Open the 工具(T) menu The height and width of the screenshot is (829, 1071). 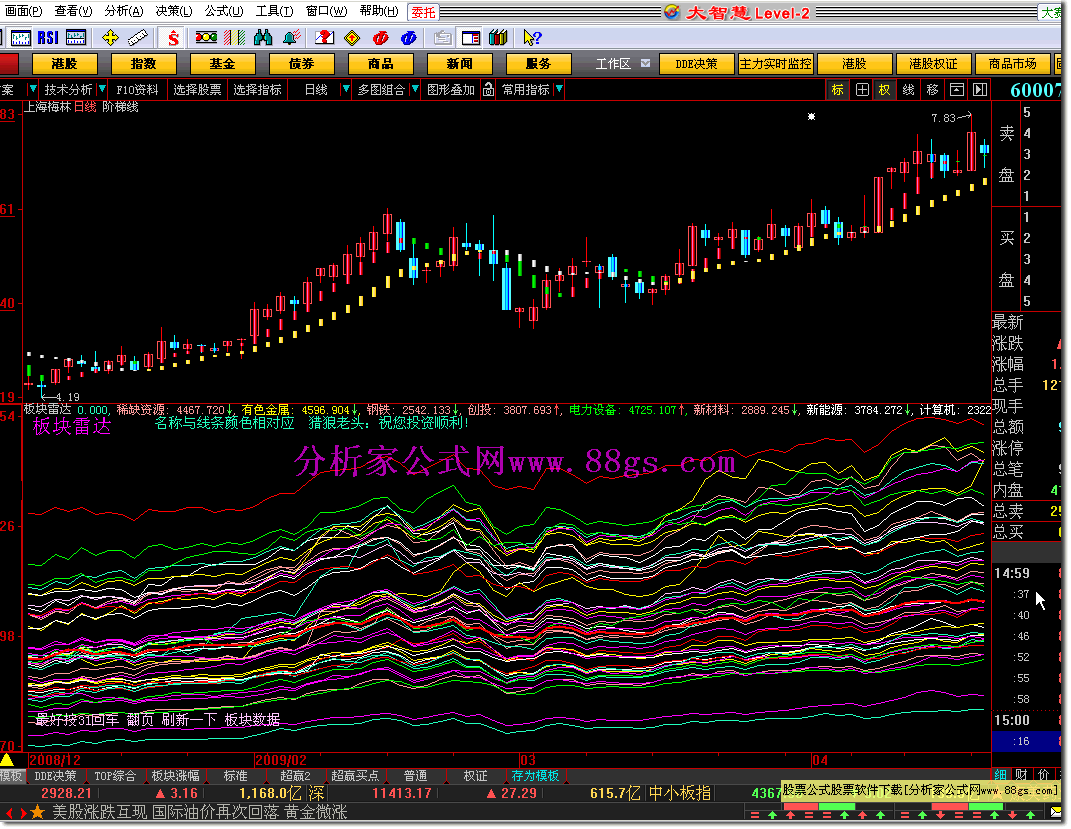[x=274, y=11]
